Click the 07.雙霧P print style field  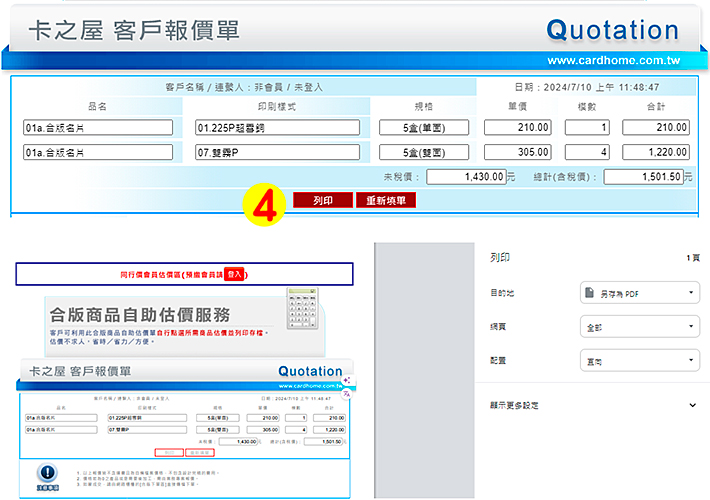tap(277, 152)
